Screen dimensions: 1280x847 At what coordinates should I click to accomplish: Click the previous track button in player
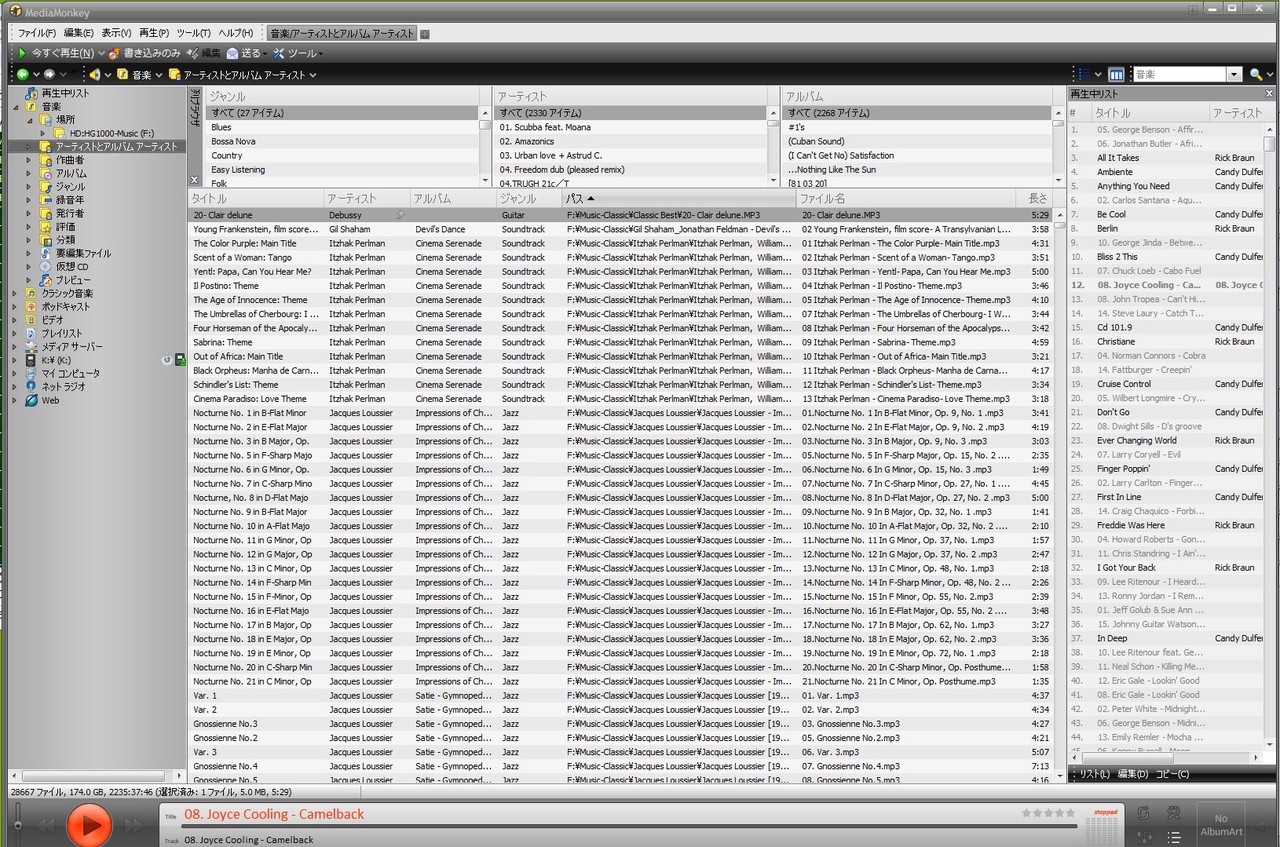[45, 825]
